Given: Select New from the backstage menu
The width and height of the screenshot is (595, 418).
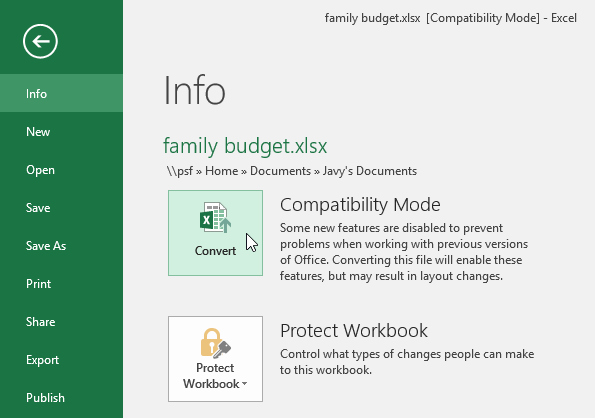Looking at the screenshot, I should pos(61,132).
